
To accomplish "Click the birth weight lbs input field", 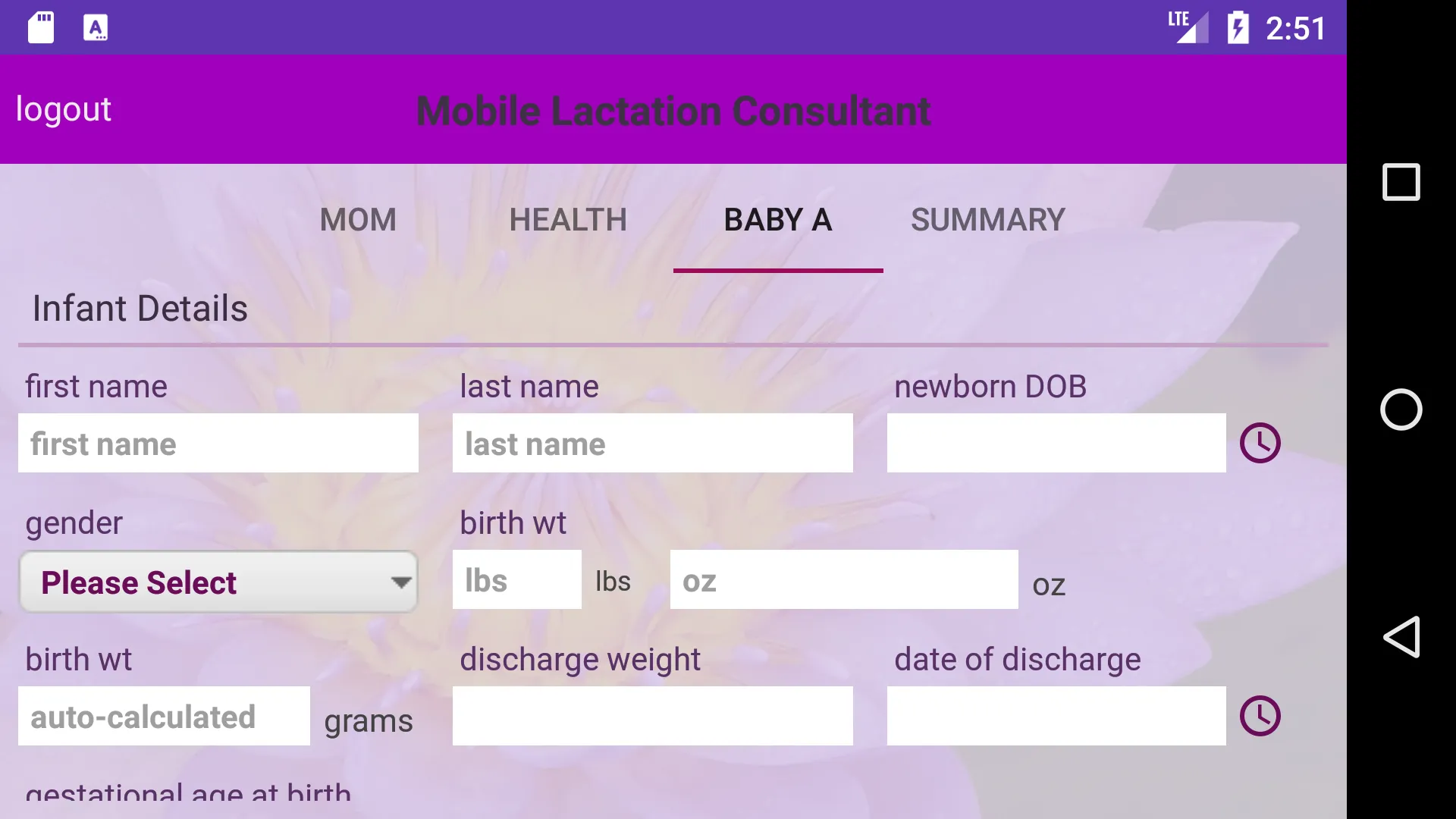I will pyautogui.click(x=517, y=580).
